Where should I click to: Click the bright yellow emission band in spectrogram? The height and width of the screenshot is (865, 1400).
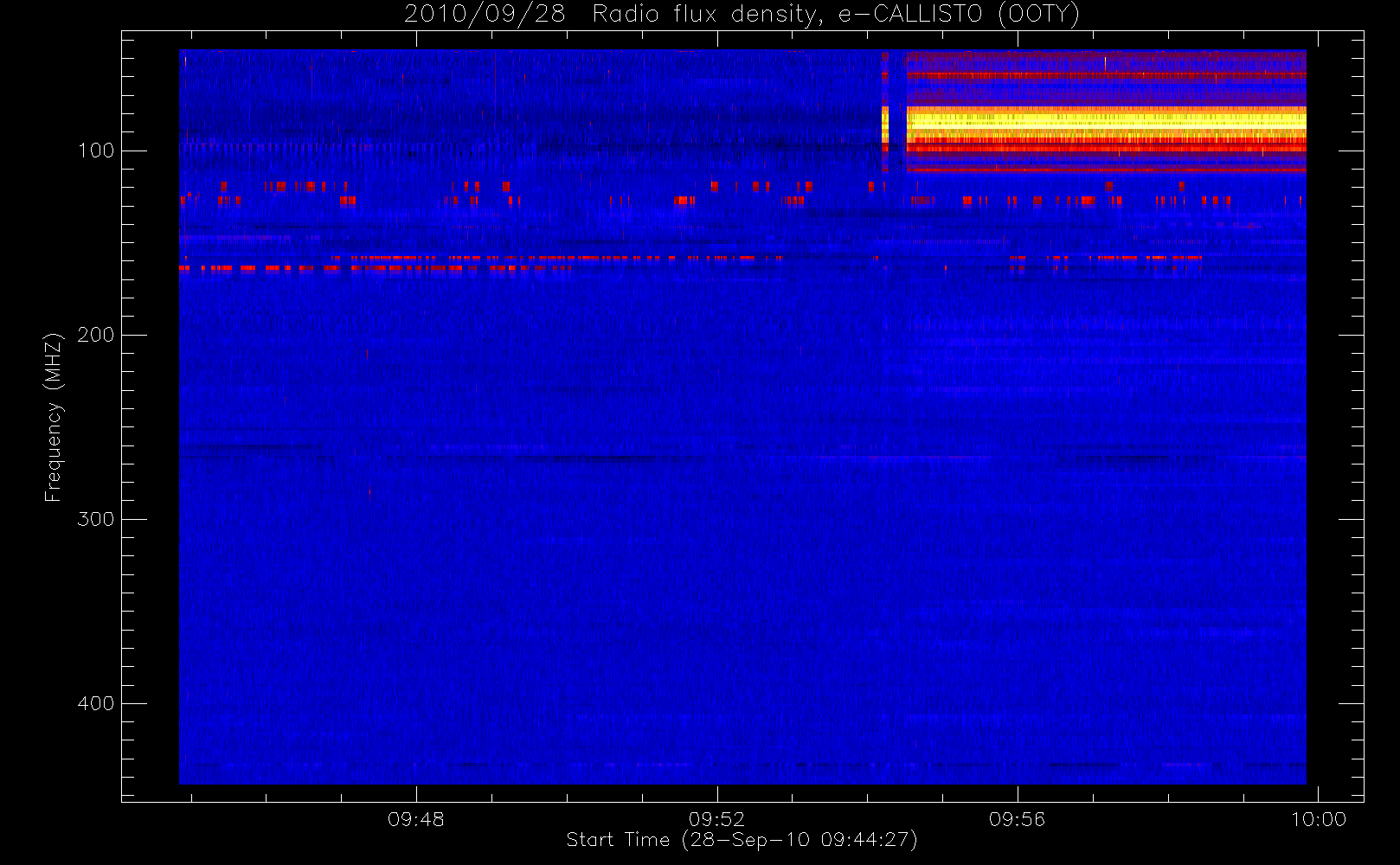pos(1106,121)
